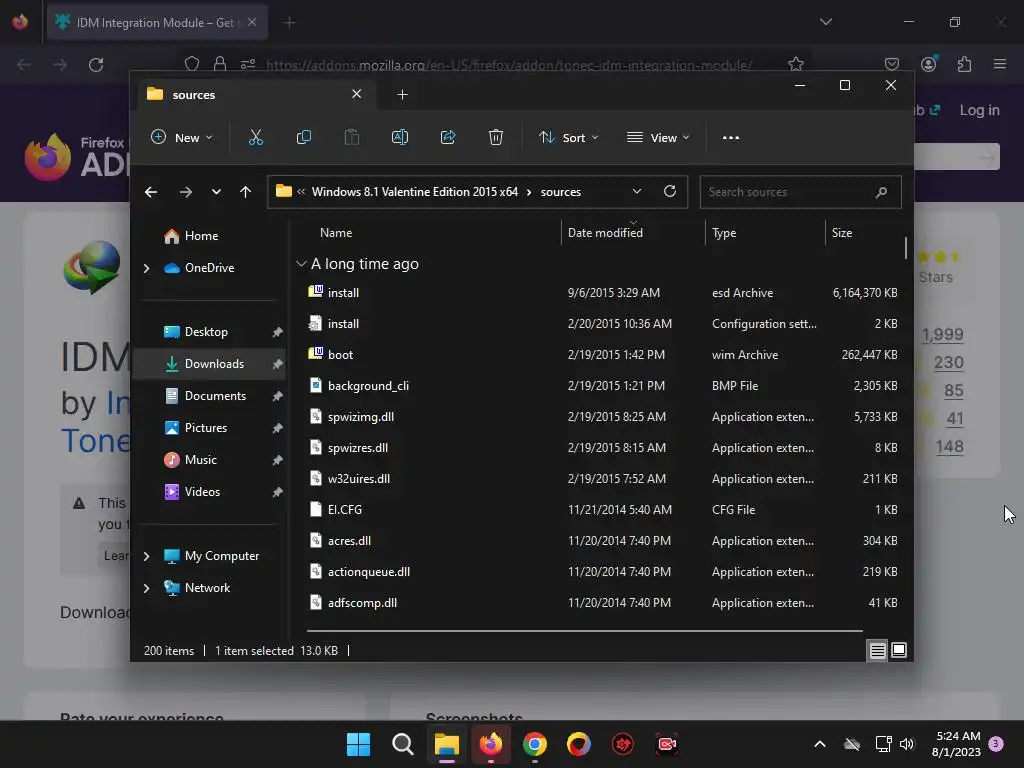
Task: Sort by Type column header
Action: pyautogui.click(x=724, y=232)
